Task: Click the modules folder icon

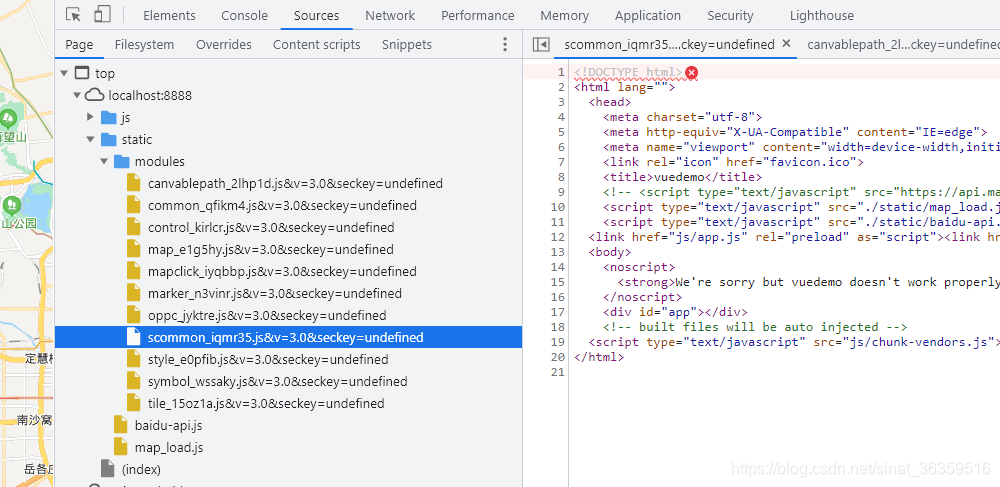Action: [121, 161]
